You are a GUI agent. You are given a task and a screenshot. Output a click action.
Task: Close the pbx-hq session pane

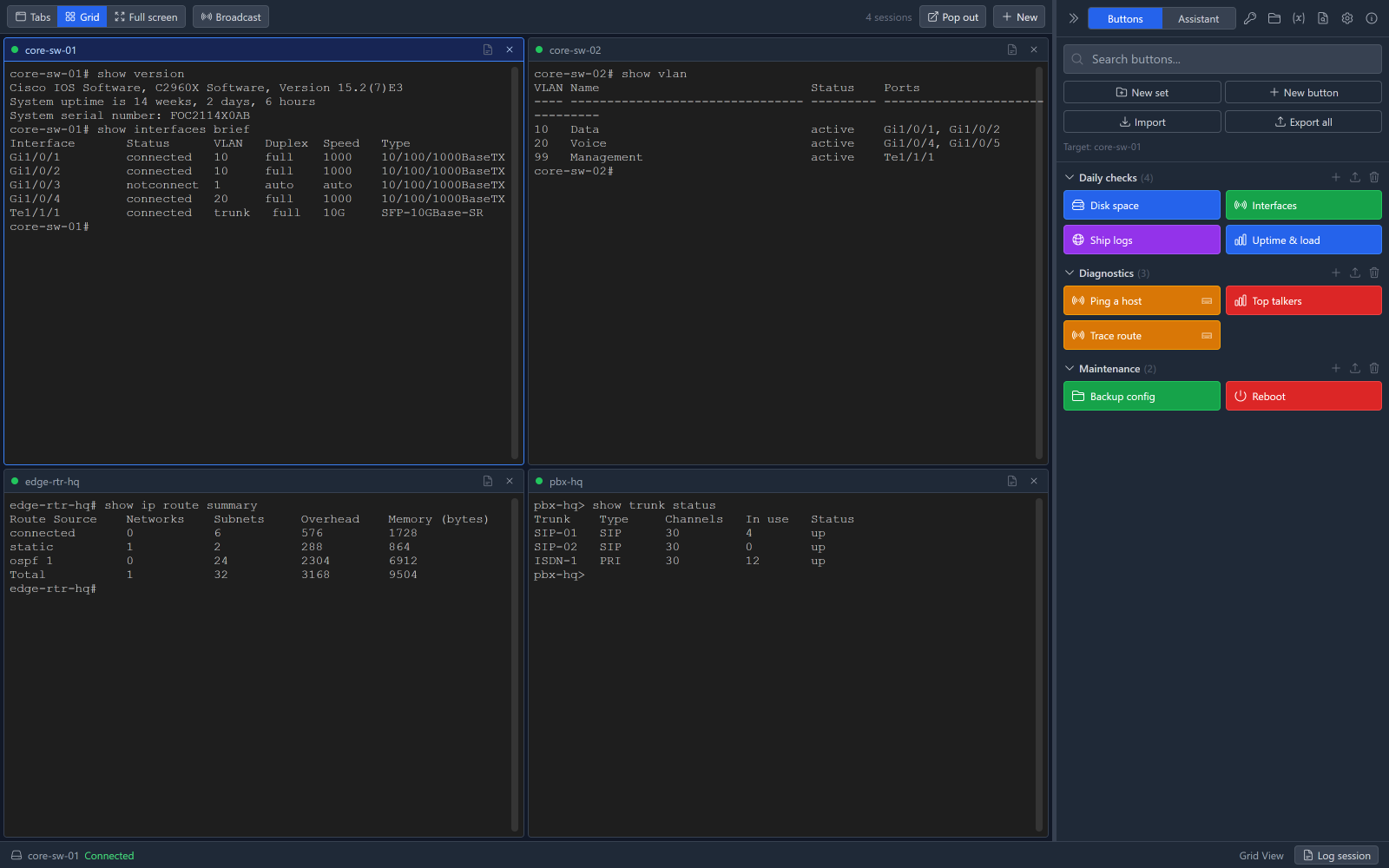pos(1034,481)
